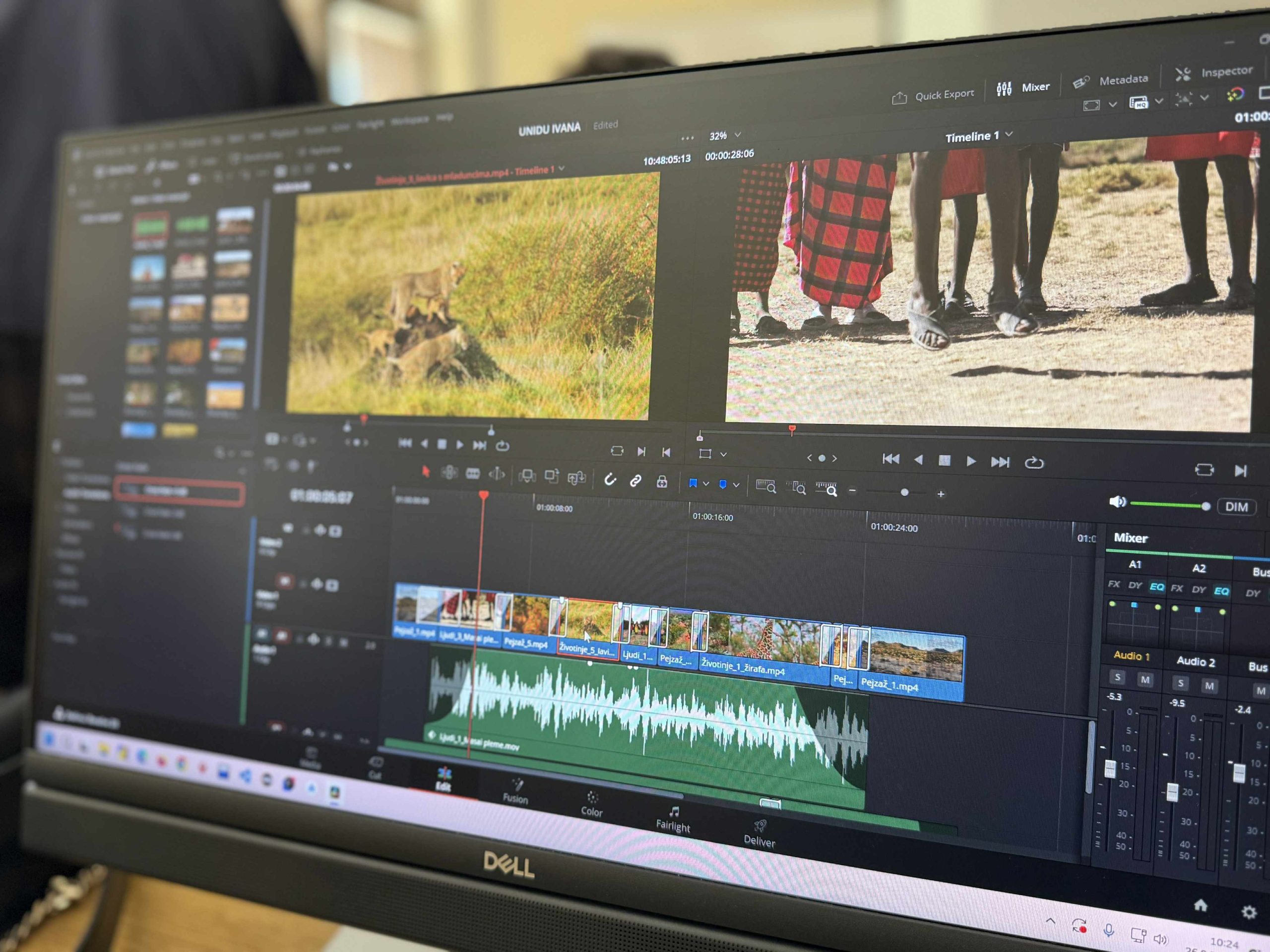
Task: Click the Overwrite Clip icon
Action: 551,476
